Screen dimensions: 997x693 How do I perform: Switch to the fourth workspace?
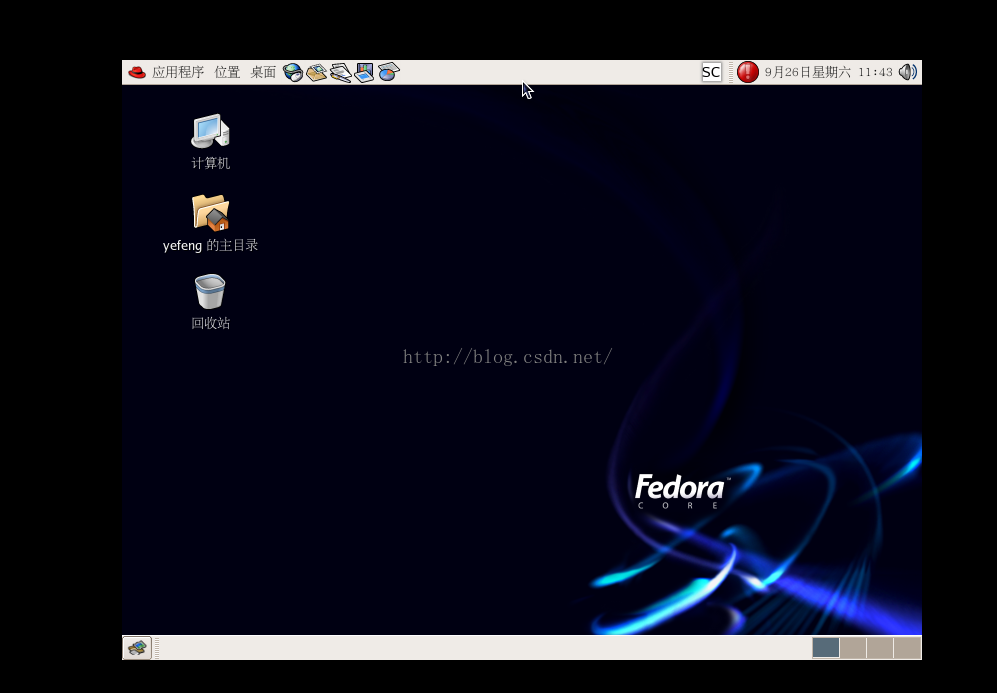907,648
